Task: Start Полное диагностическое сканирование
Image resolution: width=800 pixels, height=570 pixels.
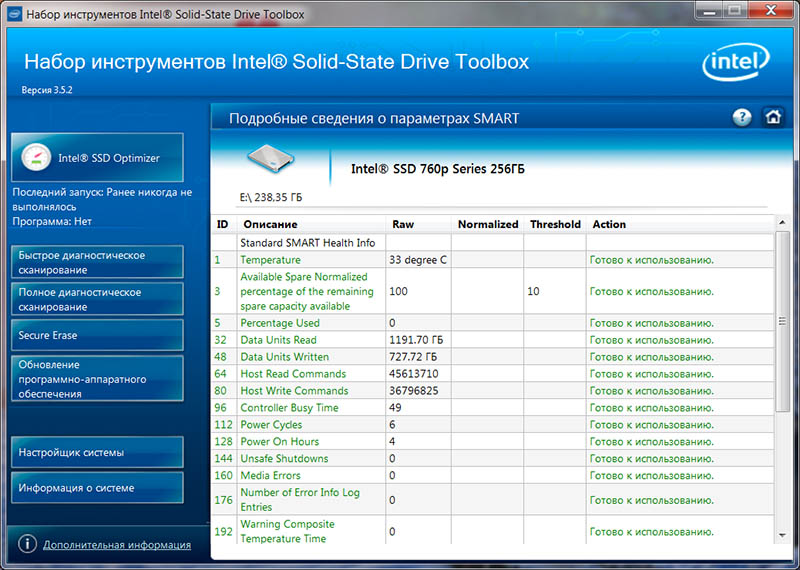Action: click(x=97, y=300)
